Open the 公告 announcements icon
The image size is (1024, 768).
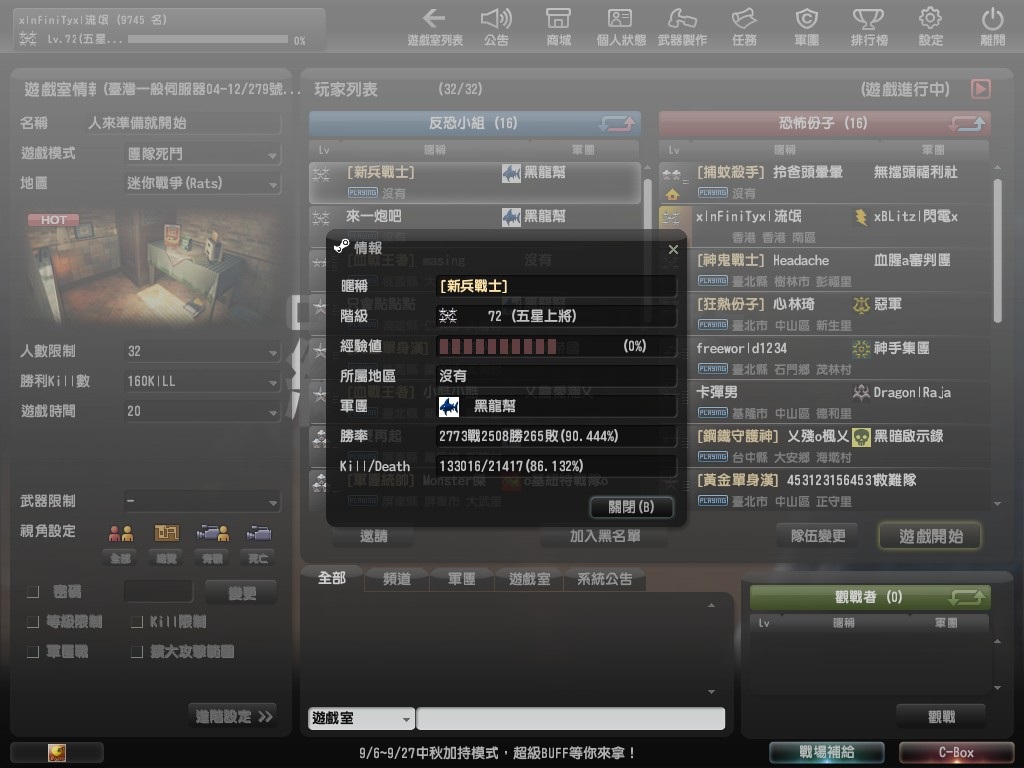pos(496,27)
